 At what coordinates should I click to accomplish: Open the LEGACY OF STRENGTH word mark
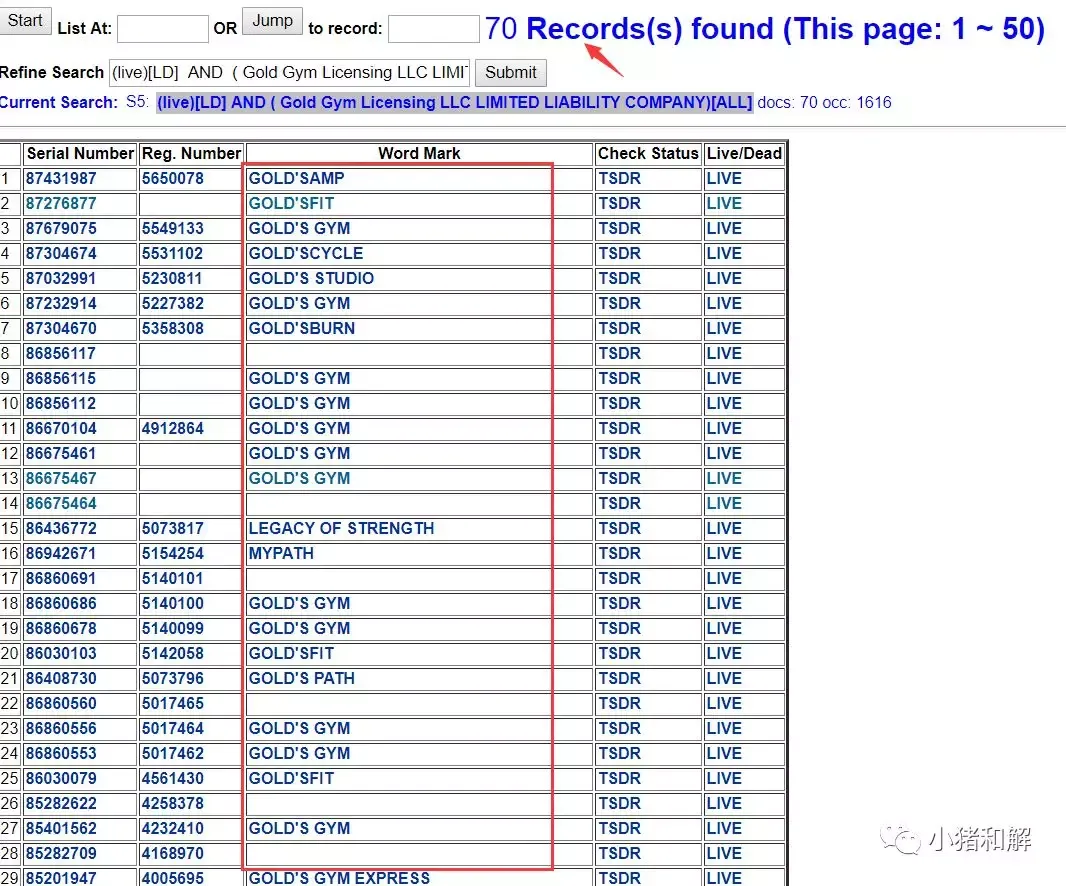tap(341, 528)
